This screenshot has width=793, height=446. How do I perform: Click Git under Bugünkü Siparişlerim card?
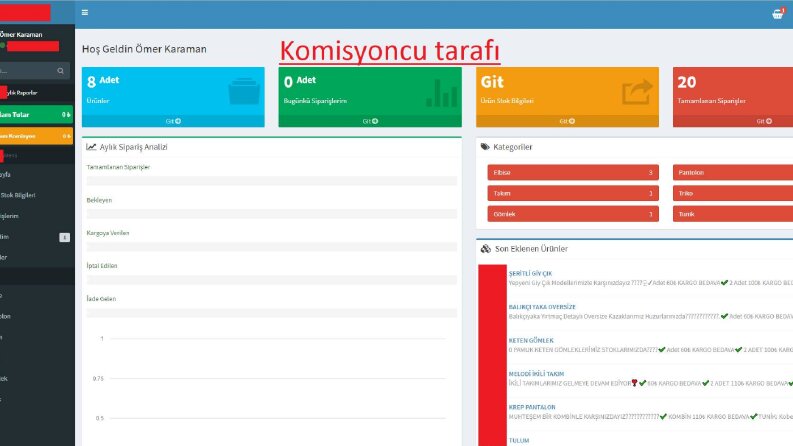click(x=370, y=121)
